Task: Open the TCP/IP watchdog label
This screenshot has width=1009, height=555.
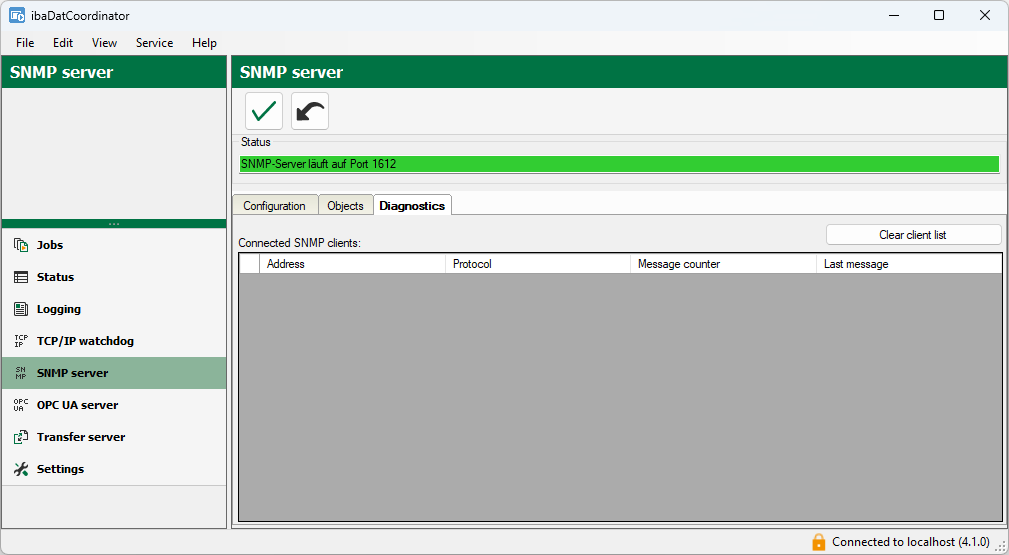Action: click(x=85, y=341)
